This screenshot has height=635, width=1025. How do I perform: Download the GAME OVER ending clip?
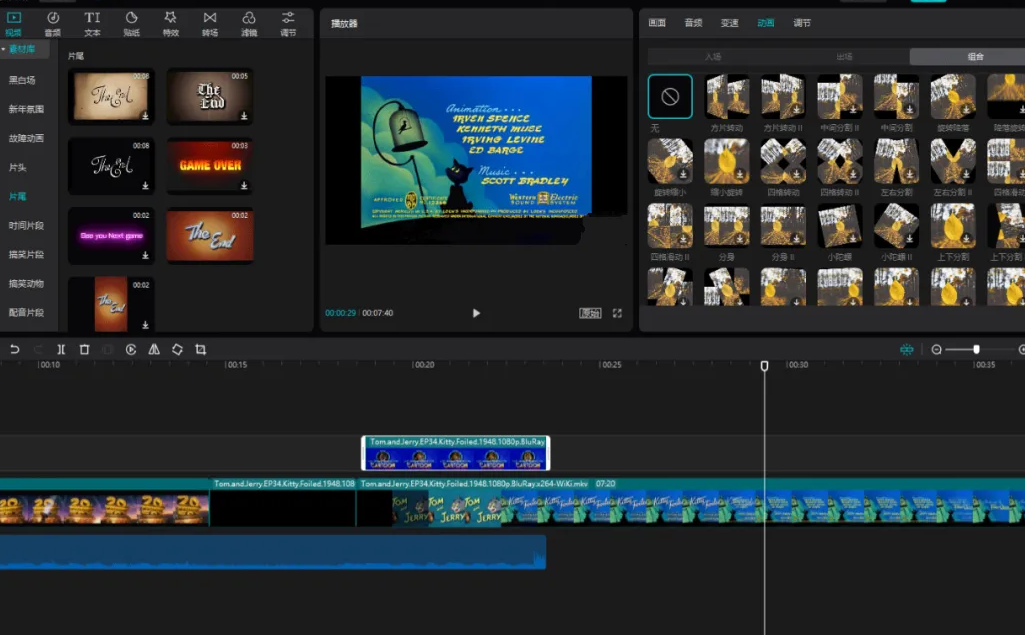point(244,186)
